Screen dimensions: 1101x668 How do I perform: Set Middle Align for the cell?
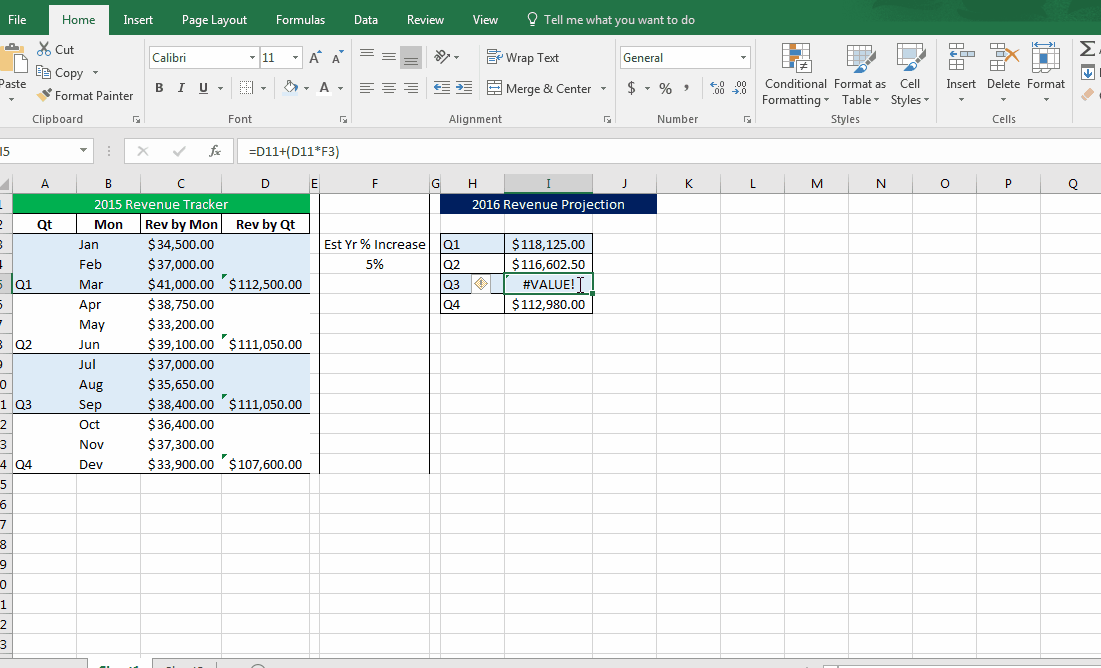coord(389,57)
